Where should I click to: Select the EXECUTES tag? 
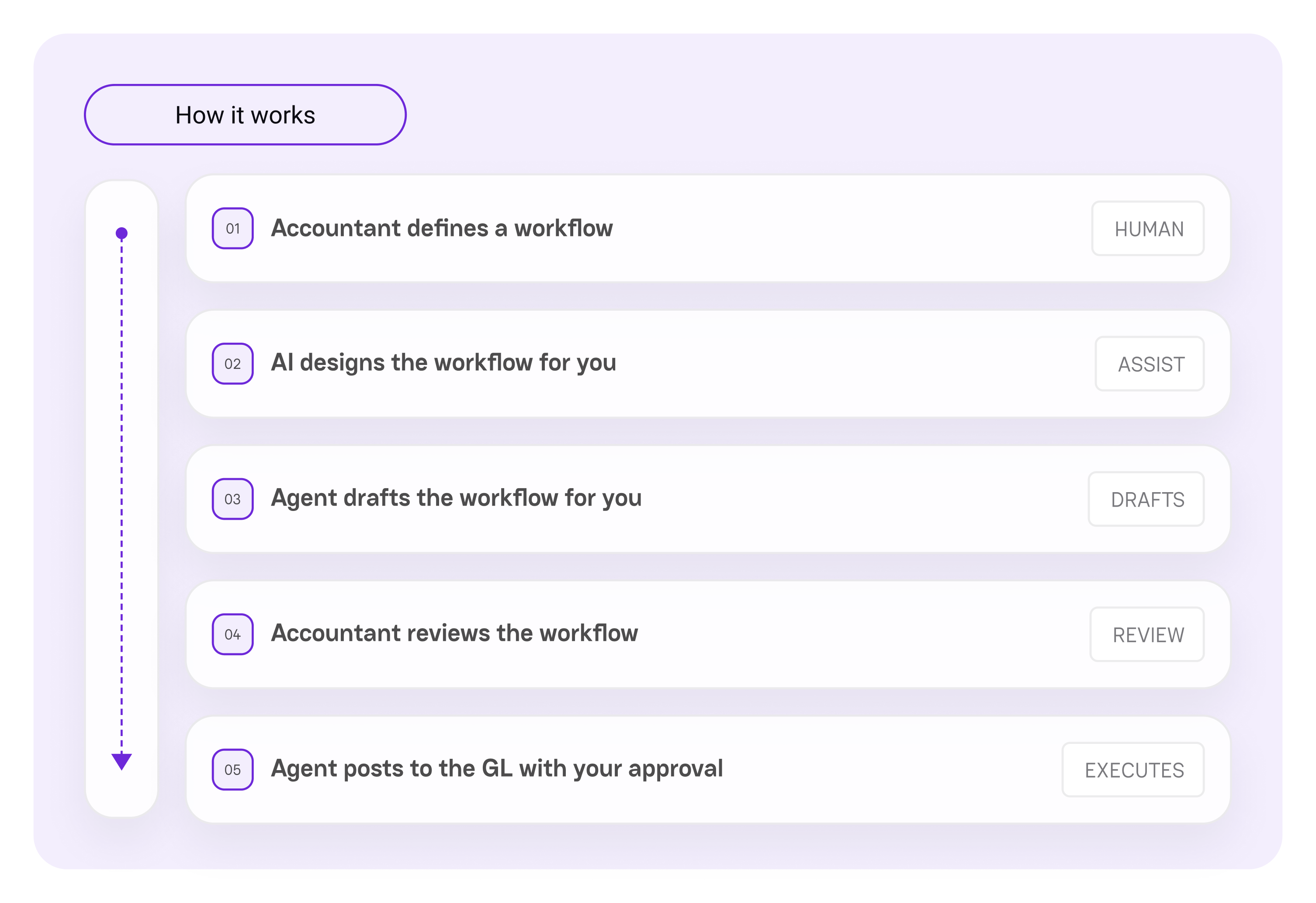coord(1133,770)
